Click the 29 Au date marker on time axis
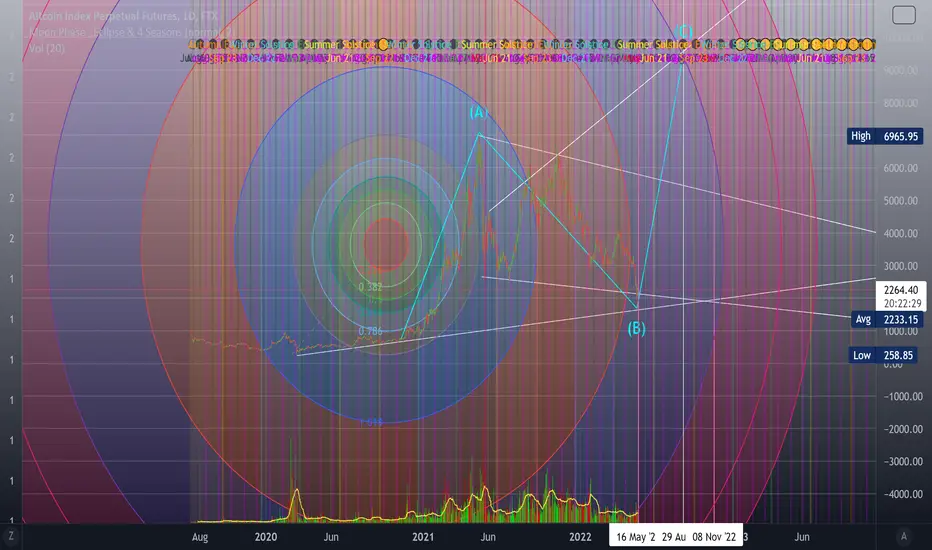The width and height of the screenshot is (932, 550). coord(674,537)
